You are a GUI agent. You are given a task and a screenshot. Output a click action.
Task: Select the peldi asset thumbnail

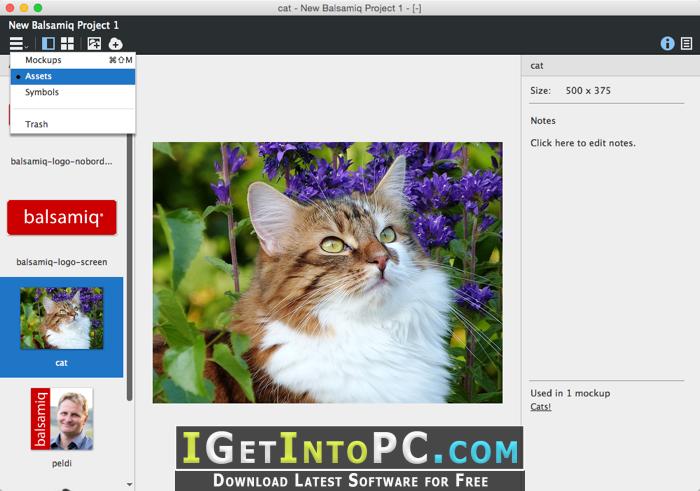[x=62, y=419]
